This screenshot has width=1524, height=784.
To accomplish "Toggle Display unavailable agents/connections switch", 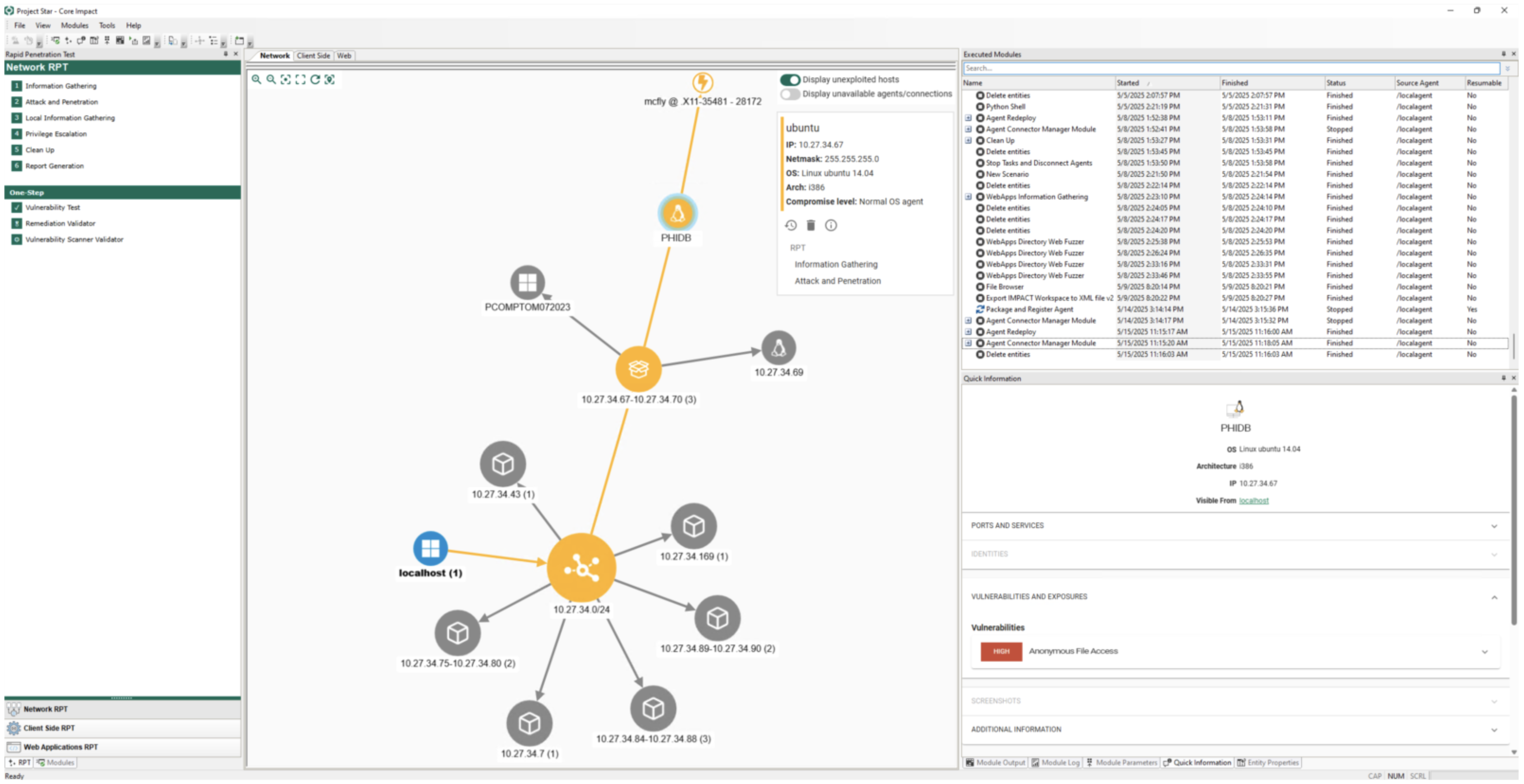I will pos(790,94).
